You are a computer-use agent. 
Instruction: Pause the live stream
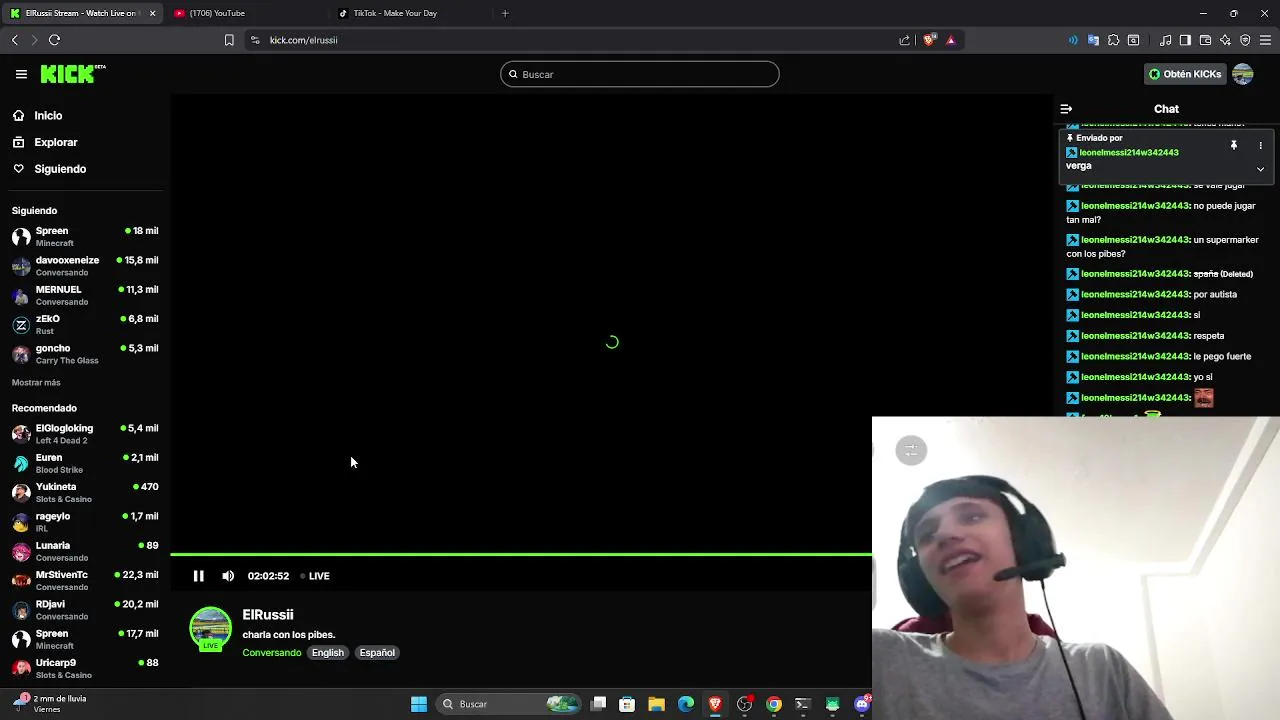coord(198,576)
